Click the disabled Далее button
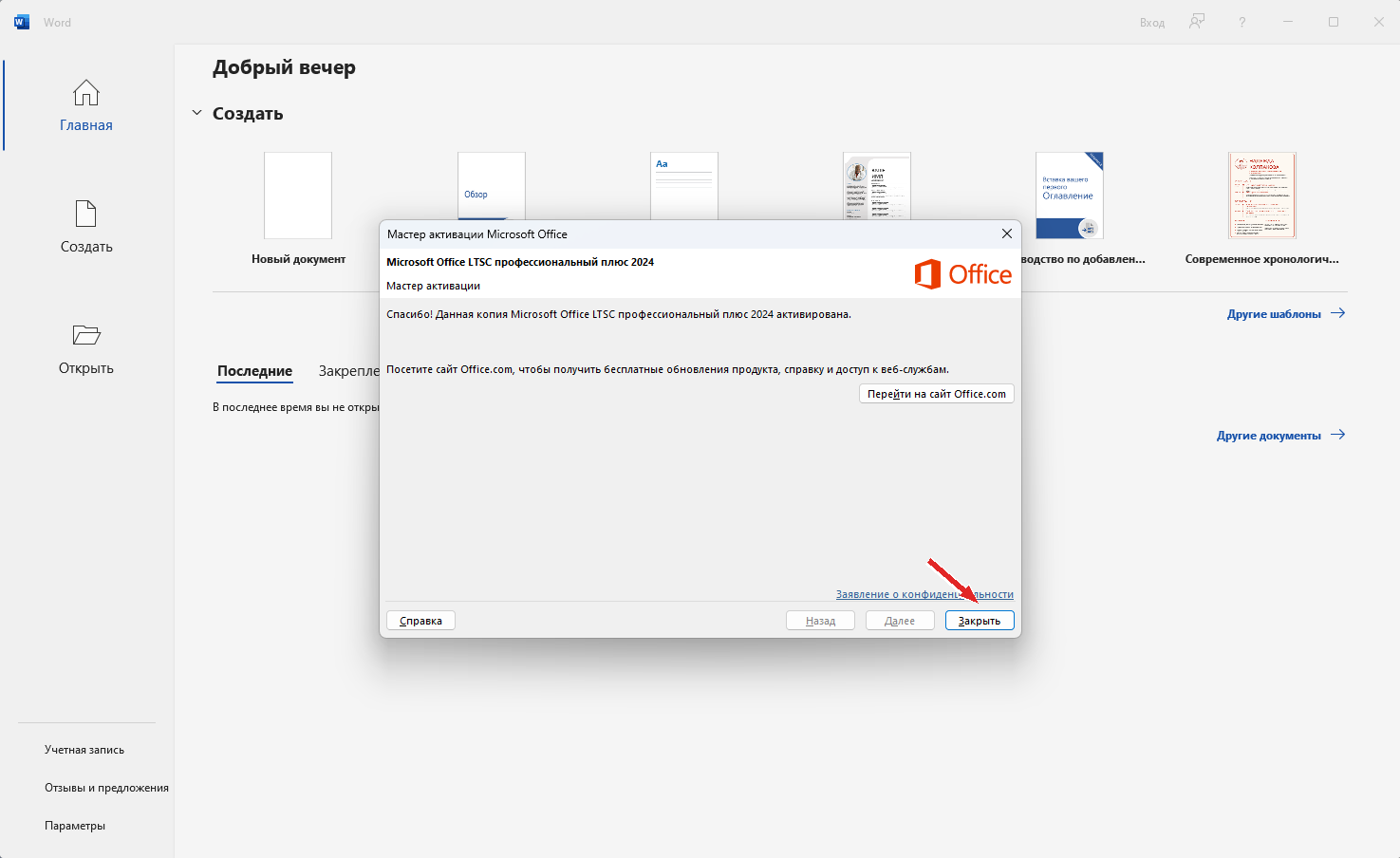The width and height of the screenshot is (1400, 858). point(900,621)
